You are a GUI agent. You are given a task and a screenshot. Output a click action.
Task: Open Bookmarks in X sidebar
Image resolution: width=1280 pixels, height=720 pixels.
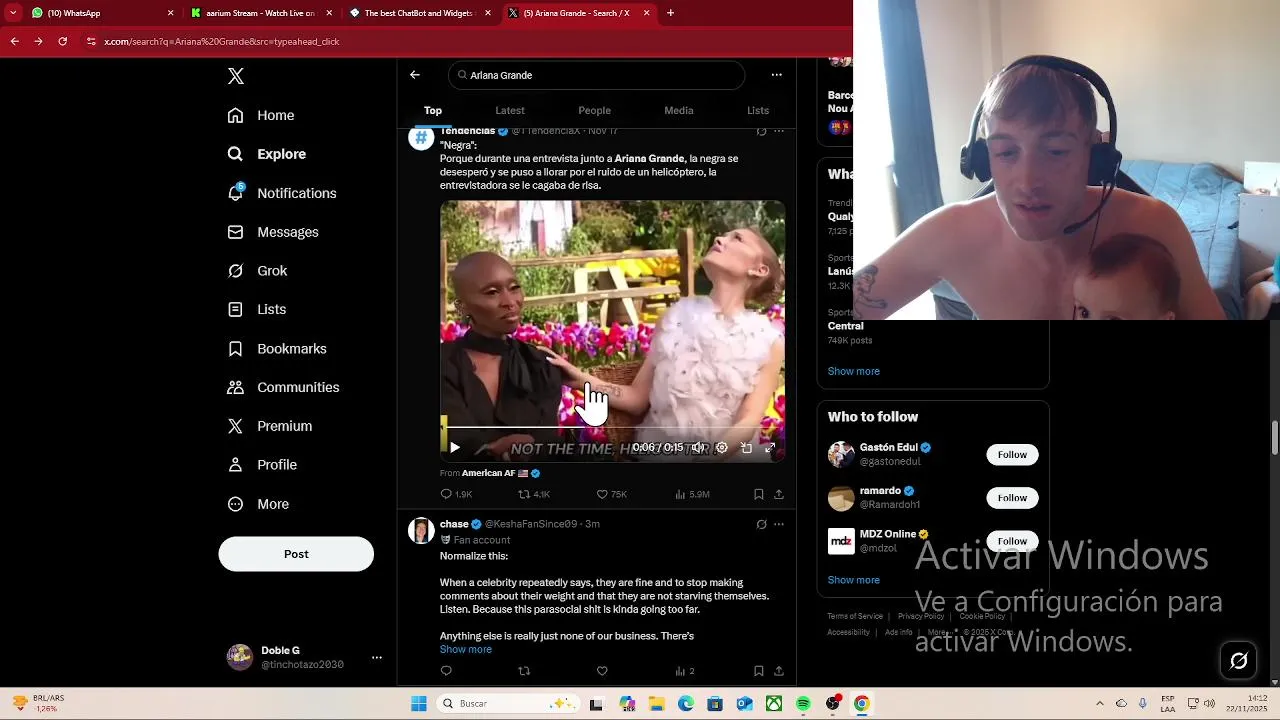pyautogui.click(x=277, y=349)
